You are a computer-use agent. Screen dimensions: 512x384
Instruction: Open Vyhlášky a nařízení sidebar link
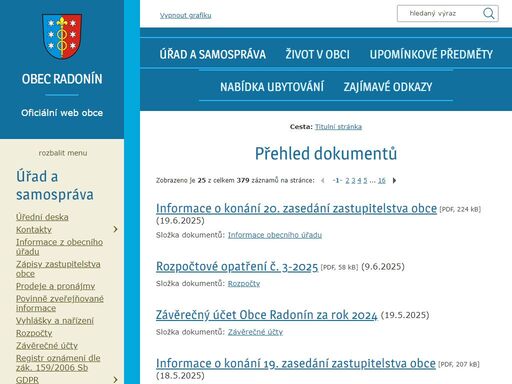(55, 321)
